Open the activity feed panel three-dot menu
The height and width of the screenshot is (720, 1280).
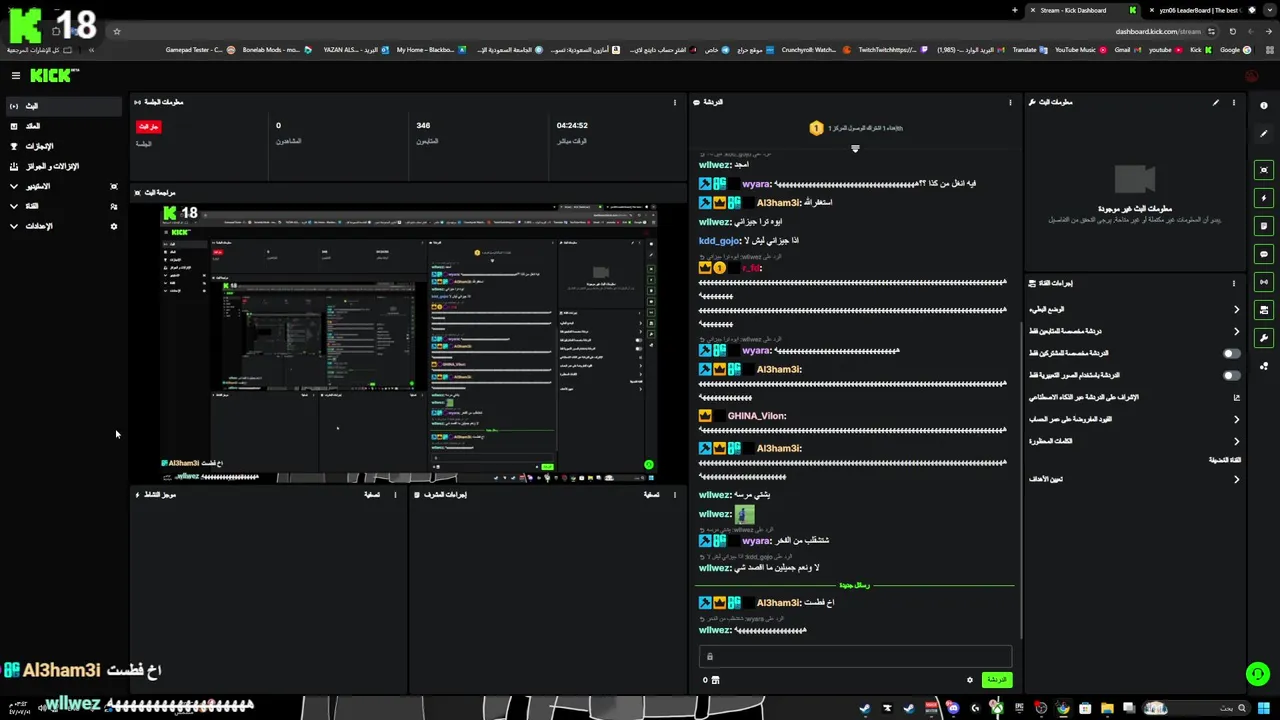coord(395,494)
